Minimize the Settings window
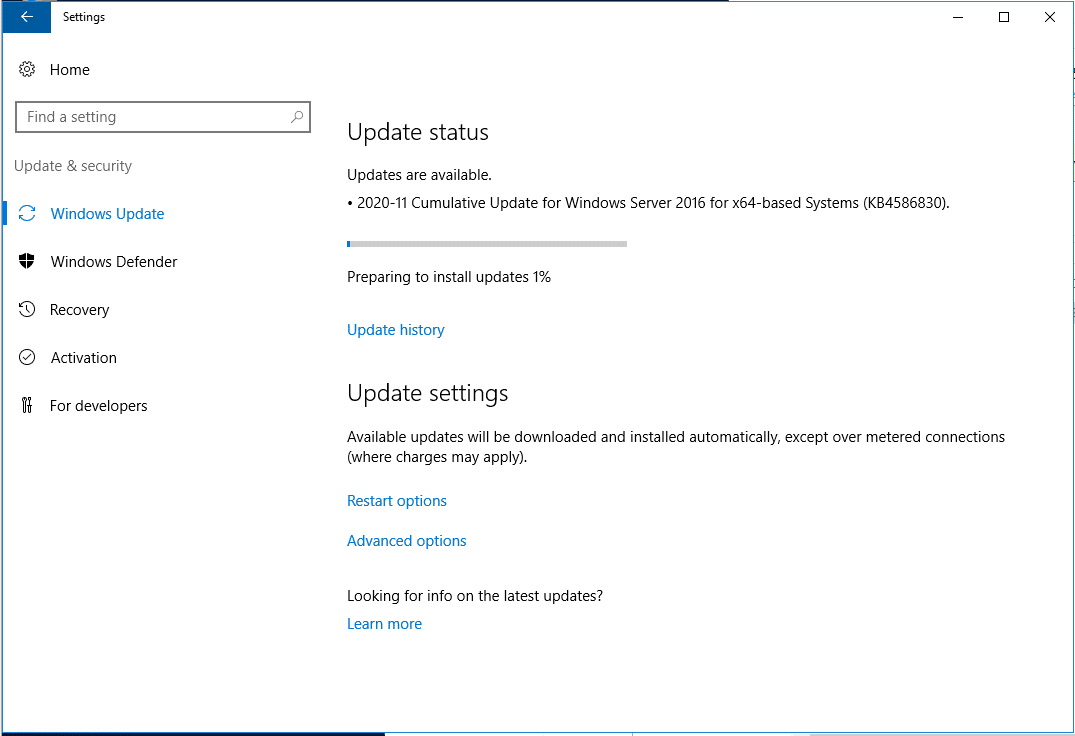The image size is (1075, 736). [x=958, y=17]
